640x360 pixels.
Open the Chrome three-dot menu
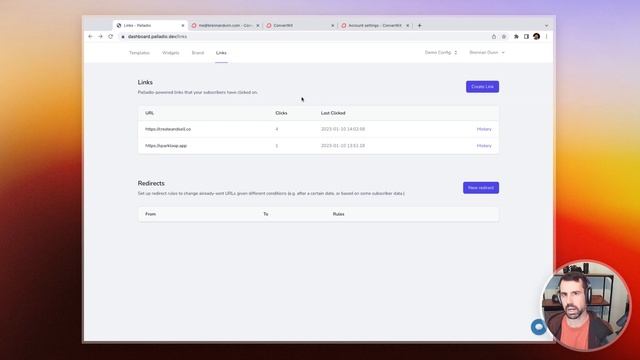pyautogui.click(x=547, y=37)
